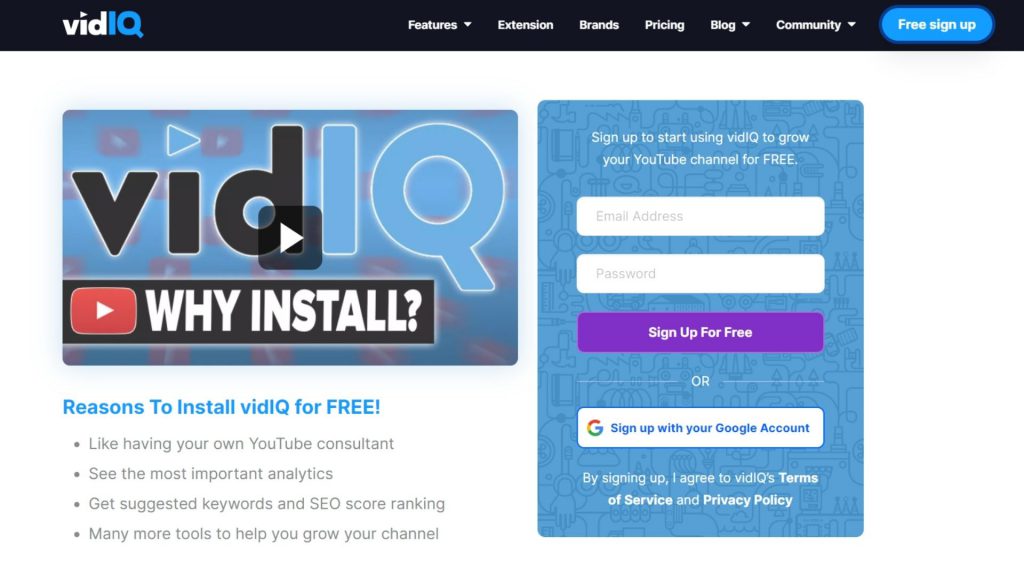Click the Google G logo icon
Image resolution: width=1024 pixels, height=576 pixels.
pyautogui.click(x=594, y=428)
